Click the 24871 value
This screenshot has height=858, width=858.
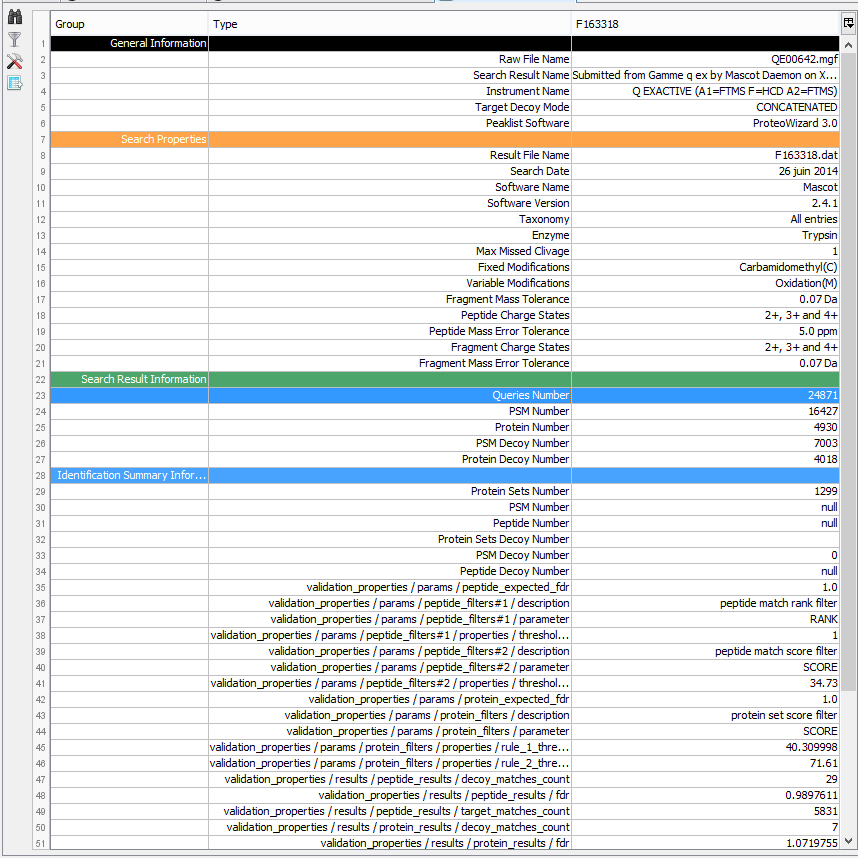705,395
